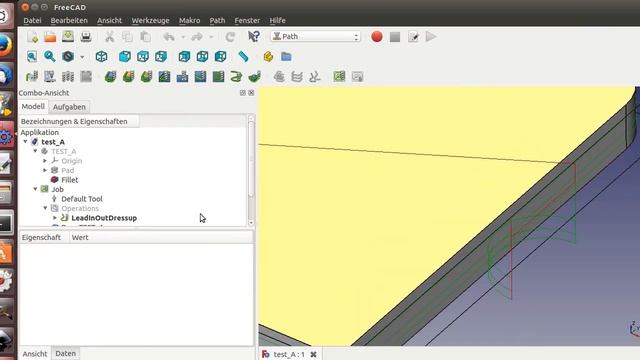This screenshot has width=640, height=360.
Task: Open the Draw Style dropdown arrow
Action: pyautogui.click(x=82, y=57)
